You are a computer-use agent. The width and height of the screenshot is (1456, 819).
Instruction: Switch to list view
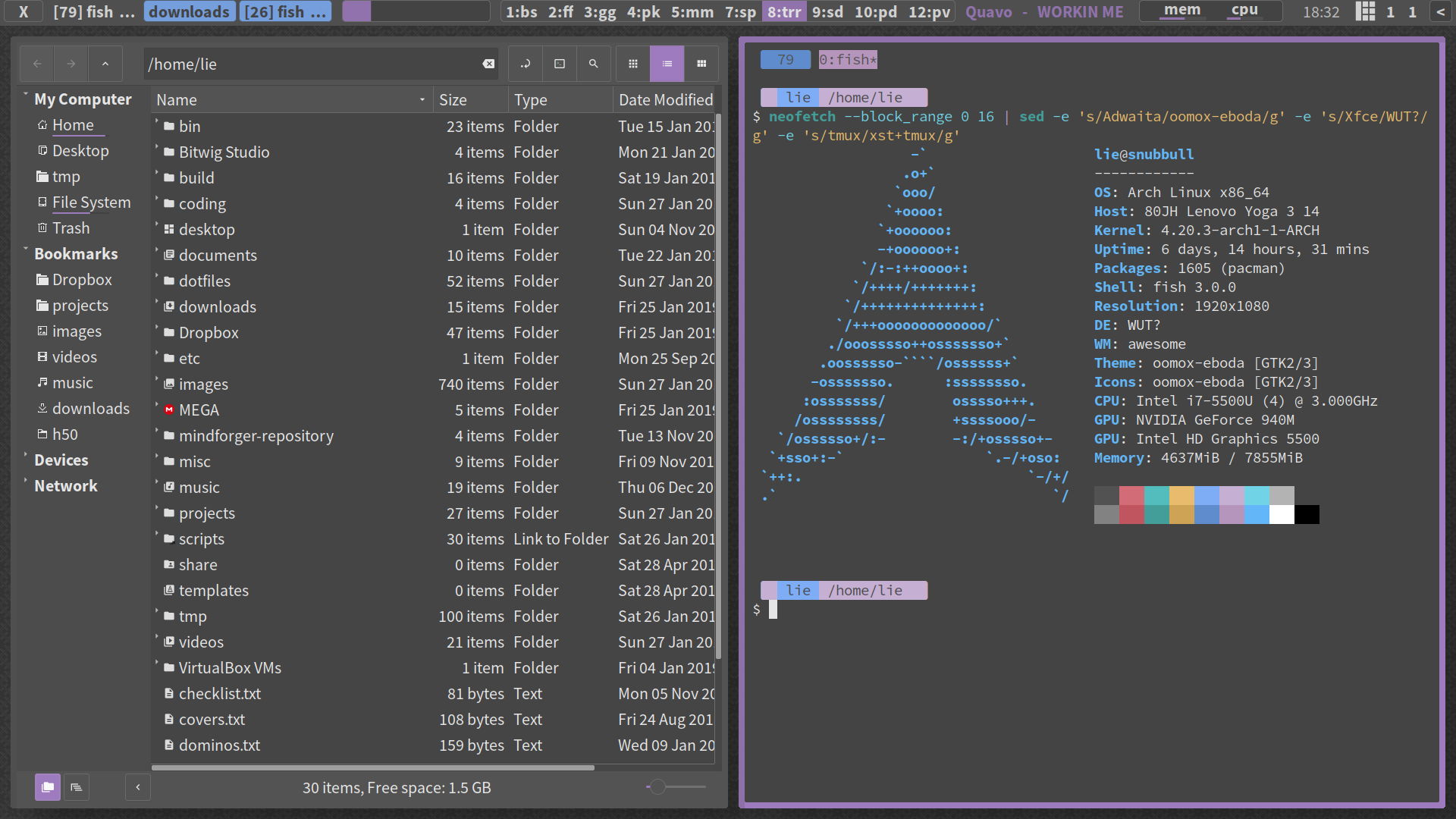(667, 64)
